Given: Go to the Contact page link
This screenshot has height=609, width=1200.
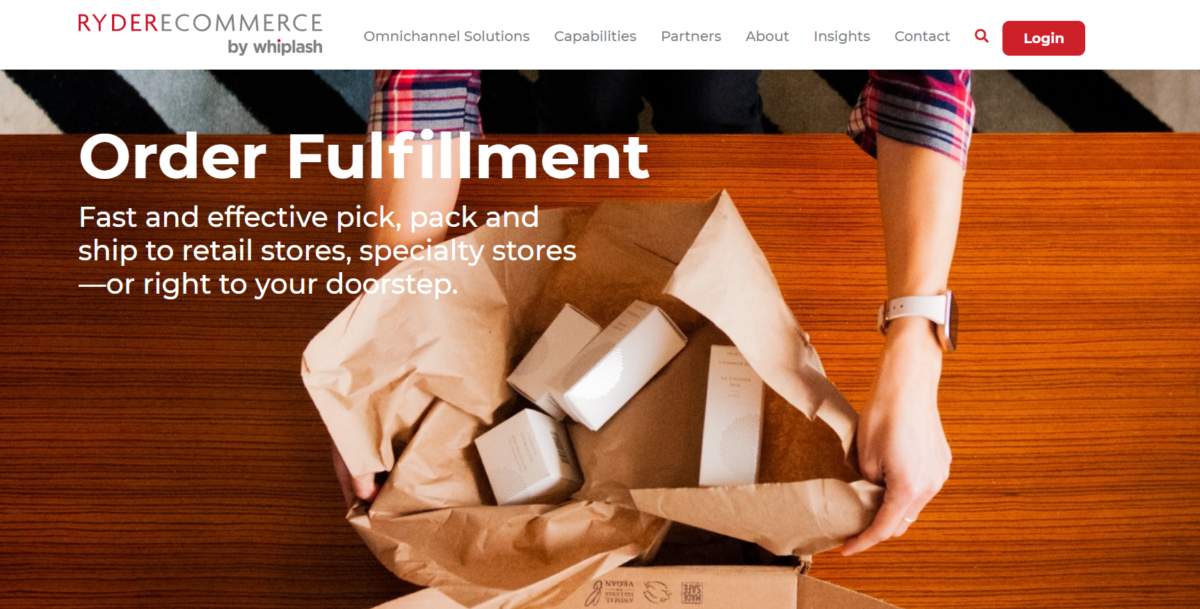Looking at the screenshot, I should 922,36.
